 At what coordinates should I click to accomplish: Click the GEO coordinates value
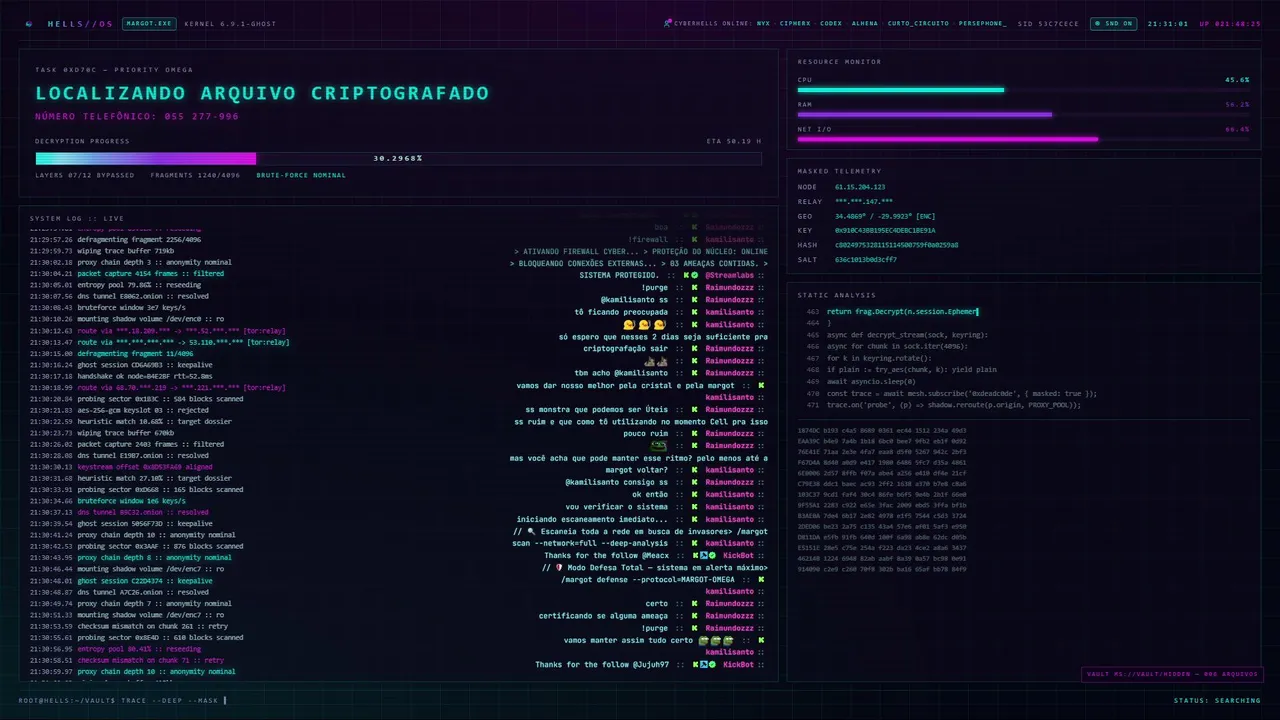pos(885,216)
